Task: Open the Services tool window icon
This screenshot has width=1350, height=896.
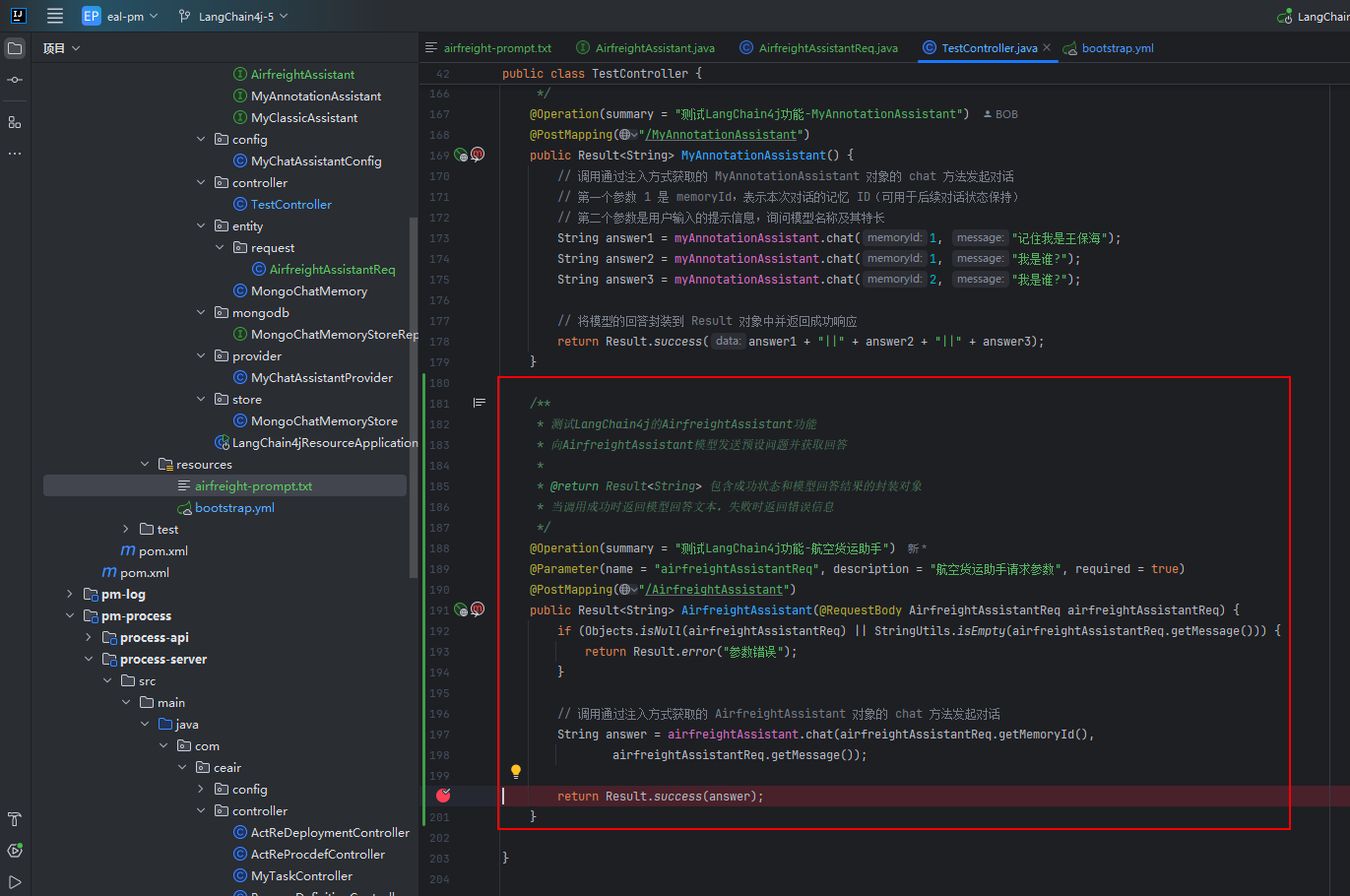Action: (15, 851)
